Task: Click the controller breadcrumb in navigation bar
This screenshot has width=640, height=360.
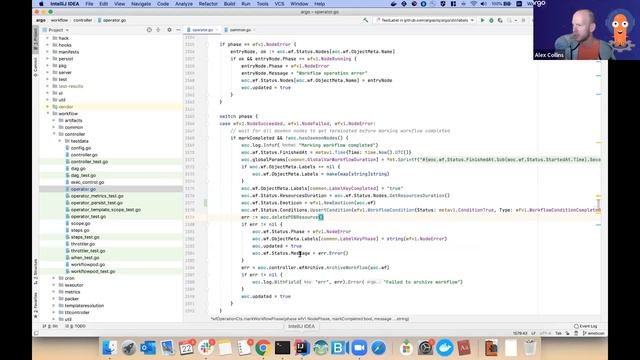Action: coord(82,20)
